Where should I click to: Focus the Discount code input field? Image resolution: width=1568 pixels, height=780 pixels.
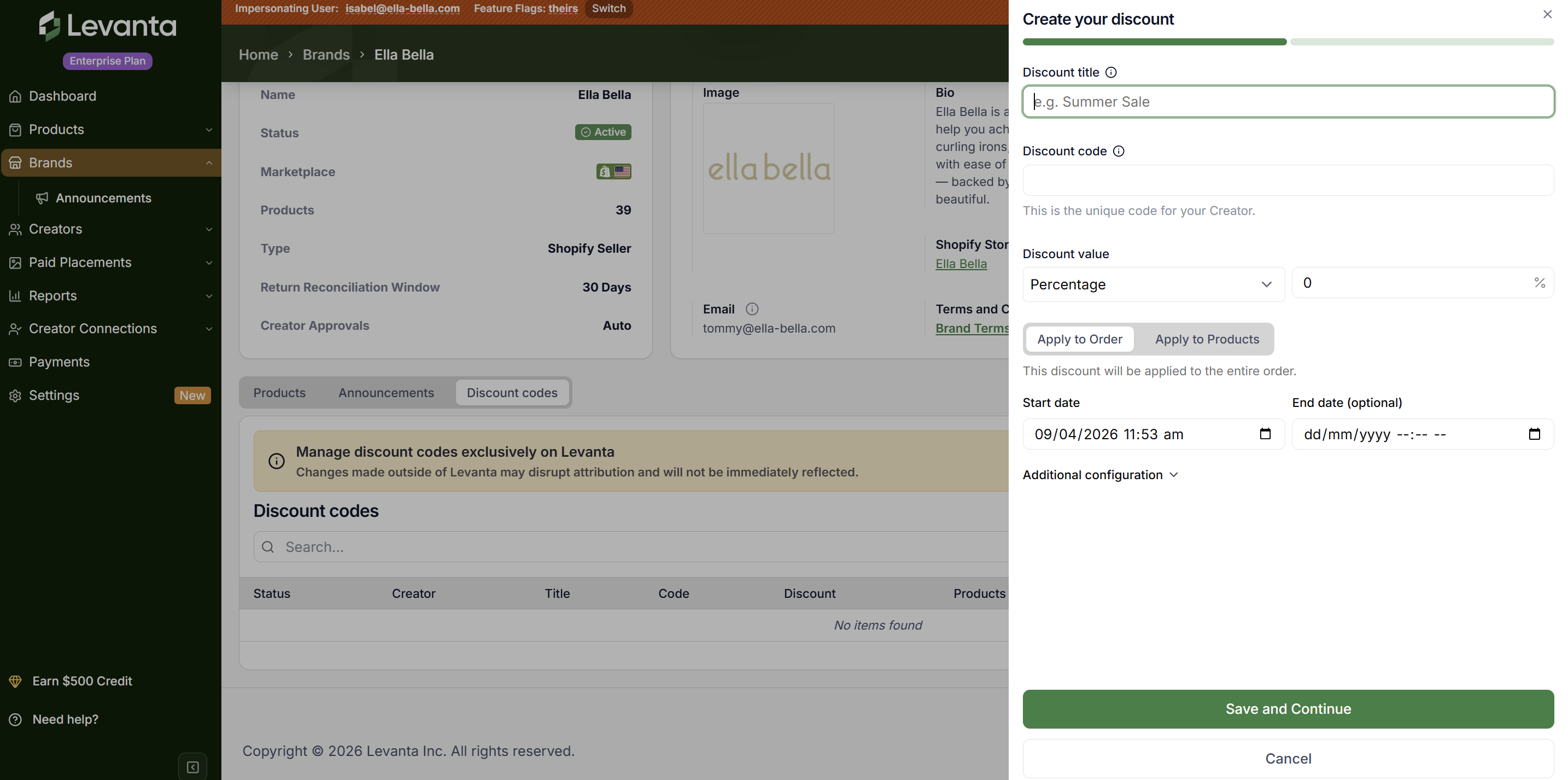coord(1288,181)
